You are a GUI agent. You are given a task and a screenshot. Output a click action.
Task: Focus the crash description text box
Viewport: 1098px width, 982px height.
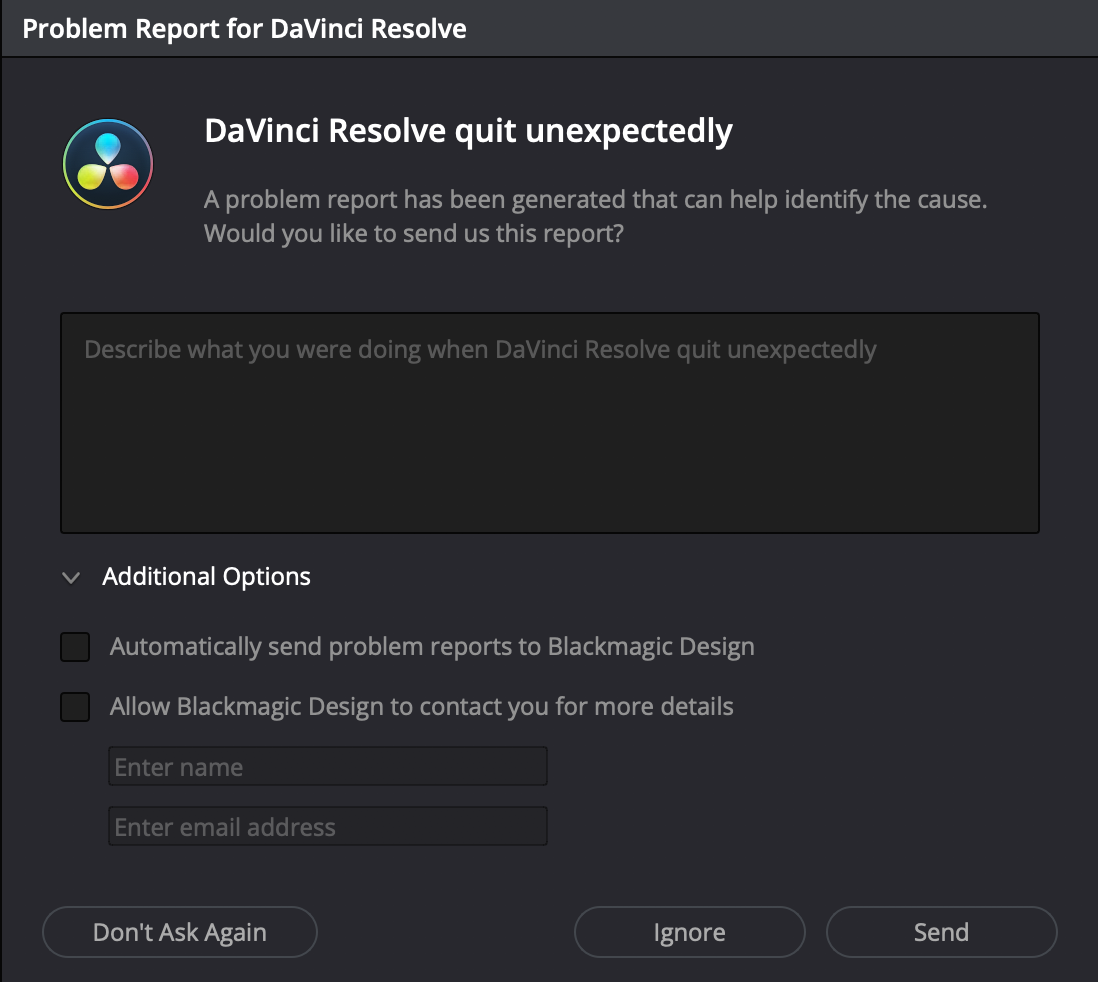tap(550, 423)
